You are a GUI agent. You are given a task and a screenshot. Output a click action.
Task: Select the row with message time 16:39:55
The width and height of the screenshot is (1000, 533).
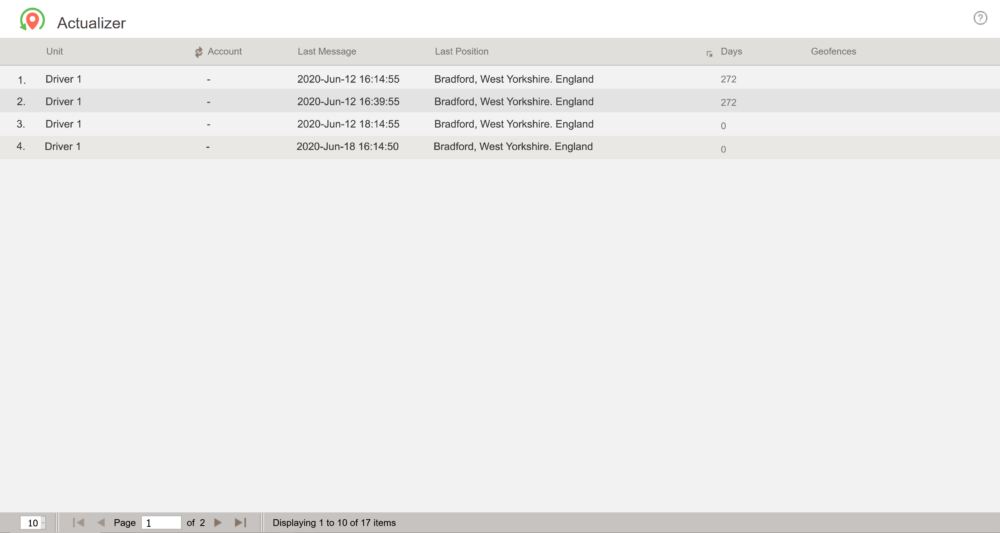[x=348, y=102]
